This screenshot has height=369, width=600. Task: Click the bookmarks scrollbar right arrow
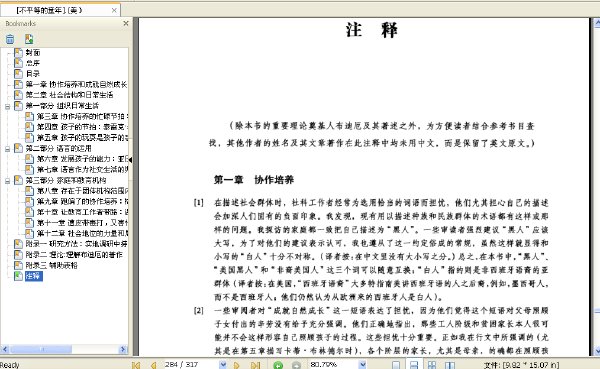coord(123,349)
